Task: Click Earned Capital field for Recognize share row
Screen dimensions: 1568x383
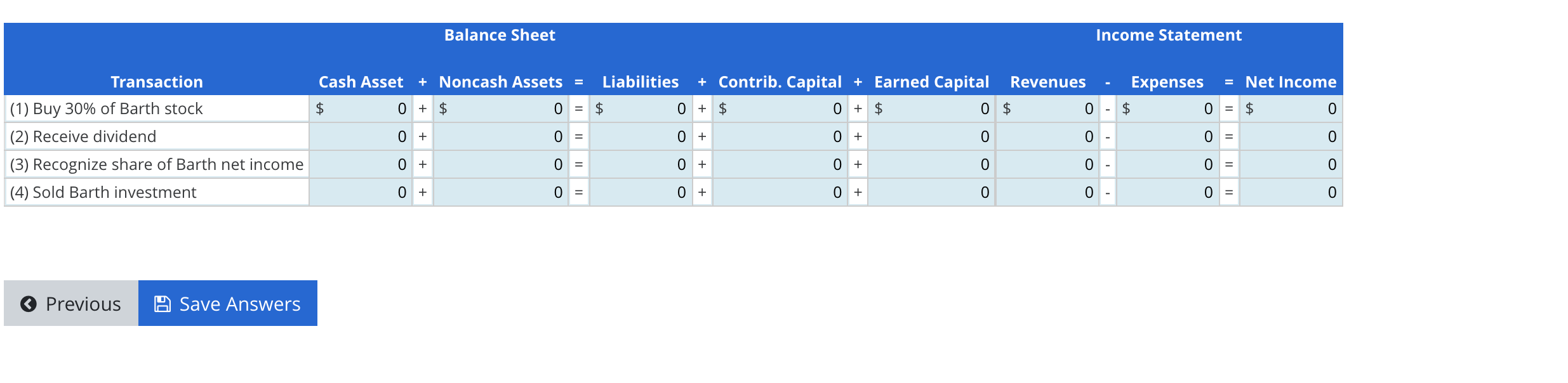Action: click(x=933, y=164)
